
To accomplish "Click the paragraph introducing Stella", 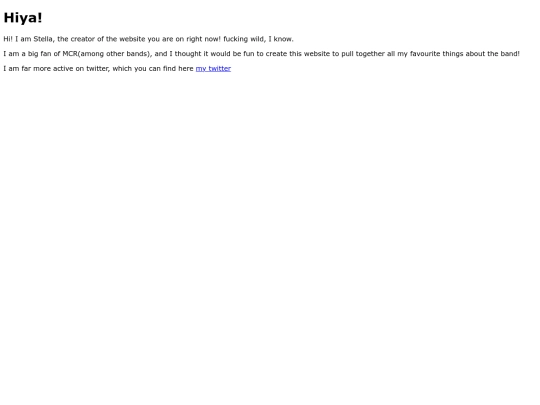I will 148,39.
